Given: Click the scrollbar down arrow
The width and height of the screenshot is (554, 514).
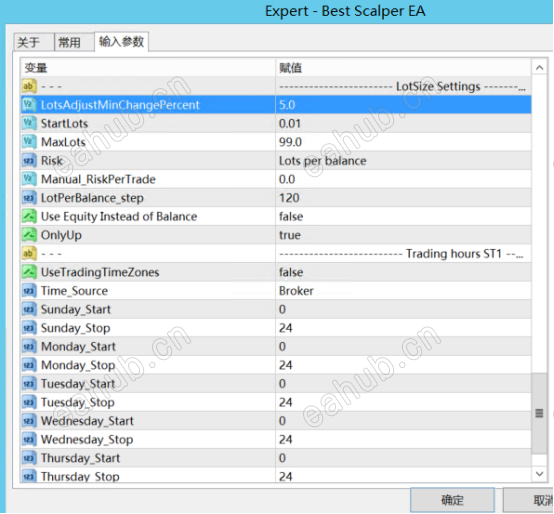Looking at the screenshot, I should click(x=539, y=473).
